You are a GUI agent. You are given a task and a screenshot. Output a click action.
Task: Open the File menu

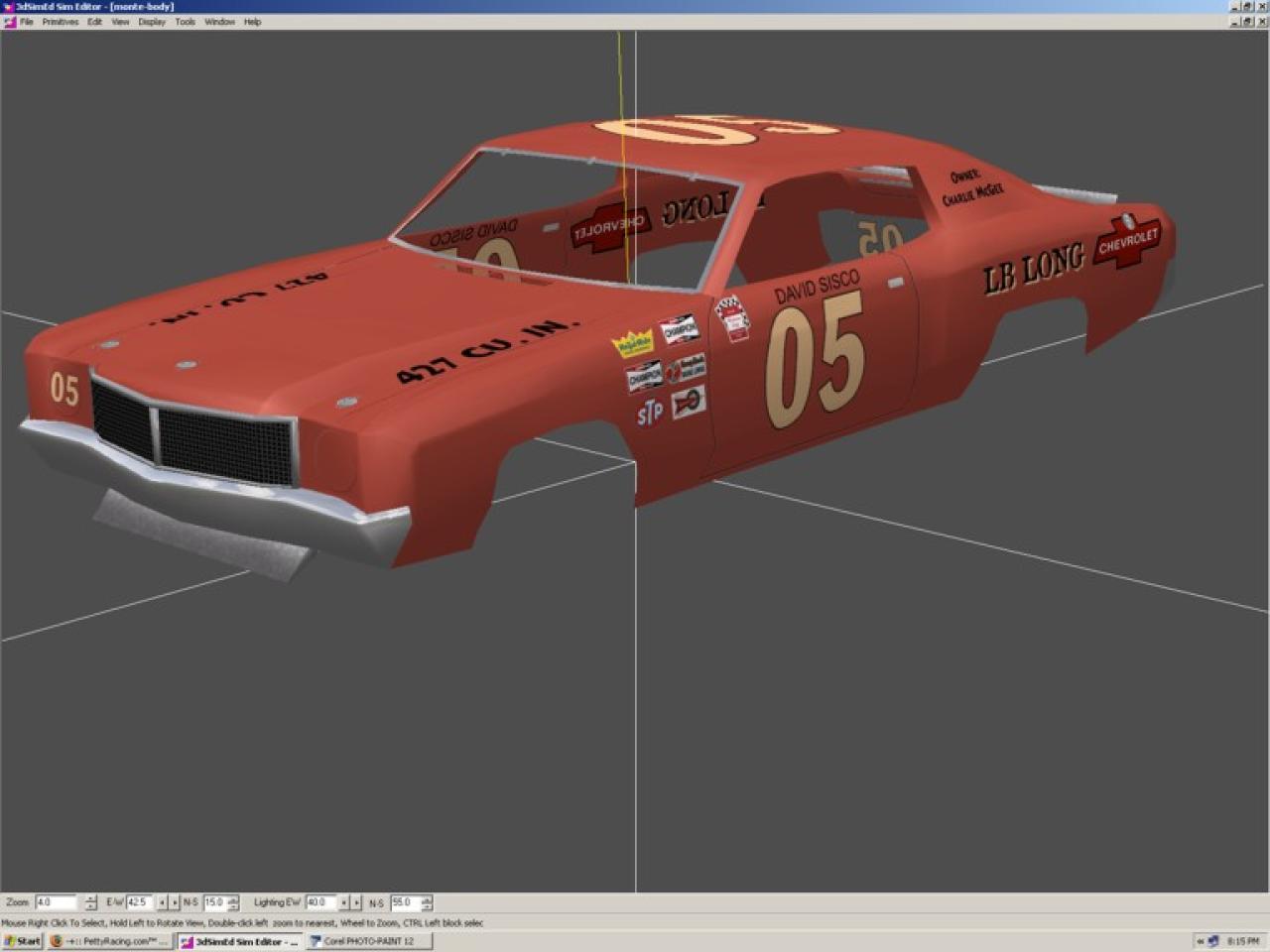tap(27, 22)
